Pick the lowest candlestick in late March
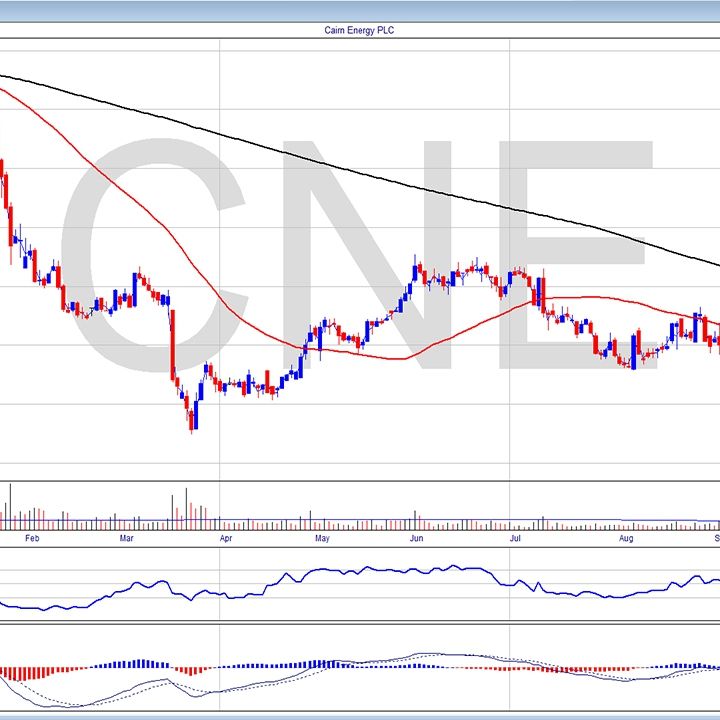This screenshot has height=720, width=720. tap(192, 422)
